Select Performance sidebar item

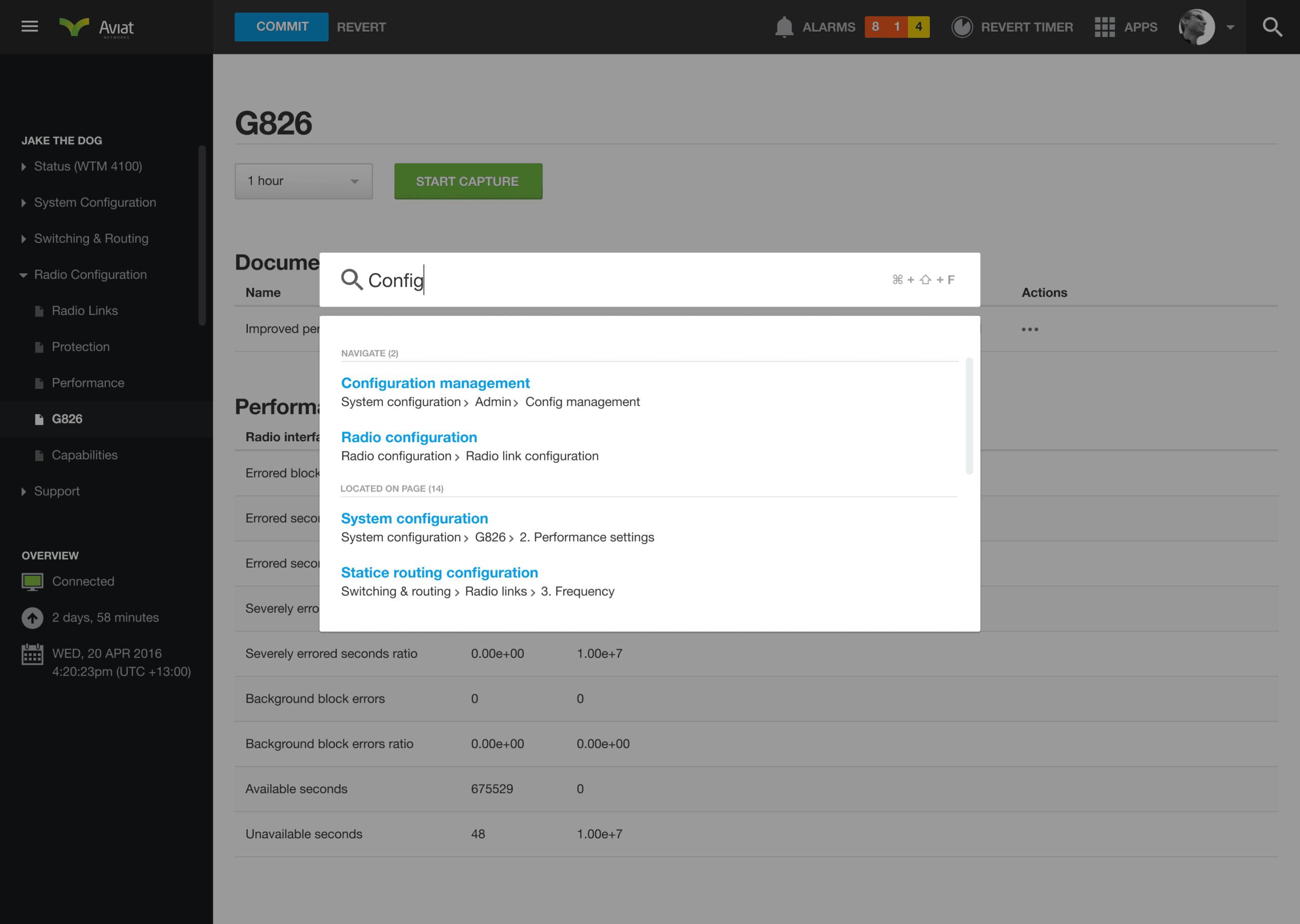tap(88, 383)
